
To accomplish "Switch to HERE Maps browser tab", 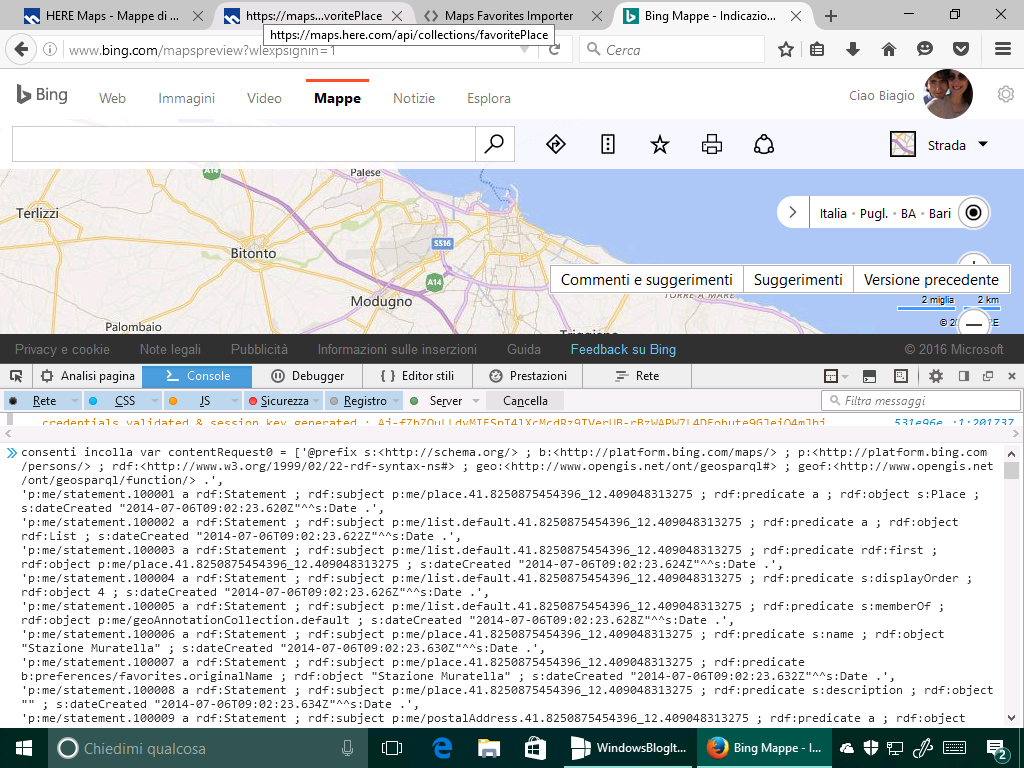I will click(111, 16).
